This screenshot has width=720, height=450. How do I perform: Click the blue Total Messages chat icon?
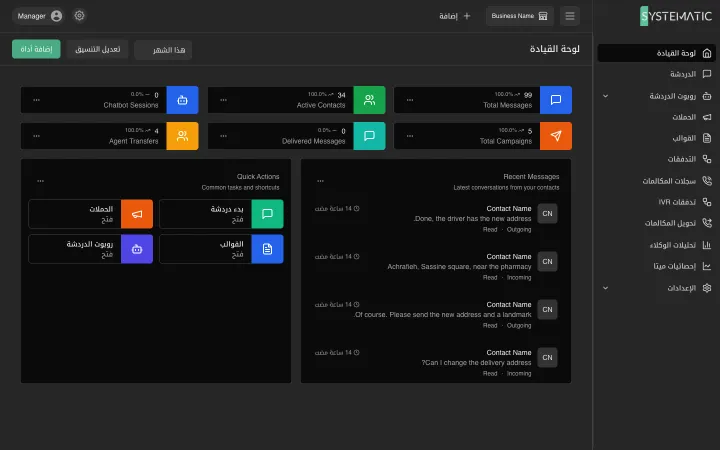pyautogui.click(x=556, y=100)
